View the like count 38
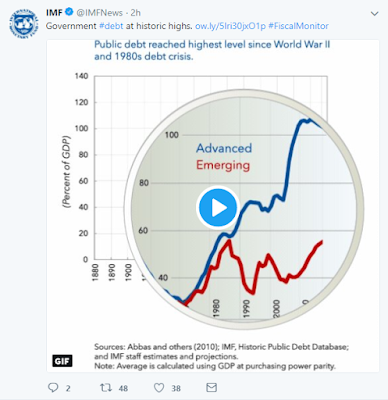The width and height of the screenshot is (388, 400). pos(176,388)
